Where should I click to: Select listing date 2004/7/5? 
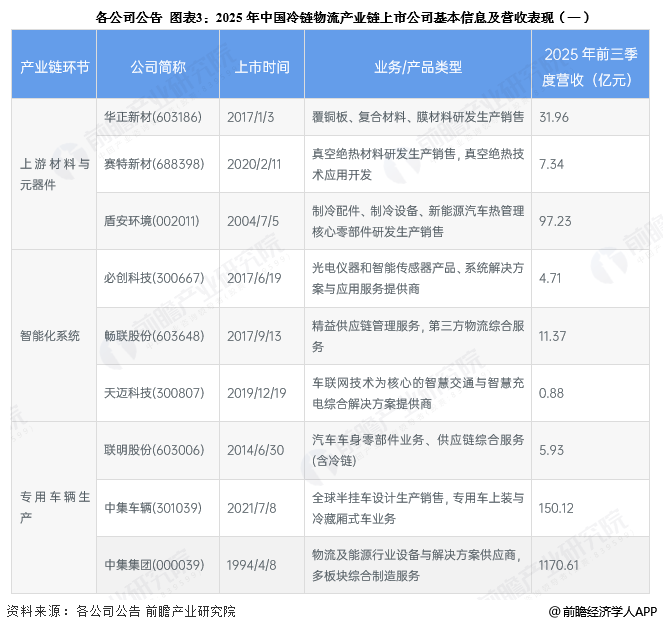point(253,221)
